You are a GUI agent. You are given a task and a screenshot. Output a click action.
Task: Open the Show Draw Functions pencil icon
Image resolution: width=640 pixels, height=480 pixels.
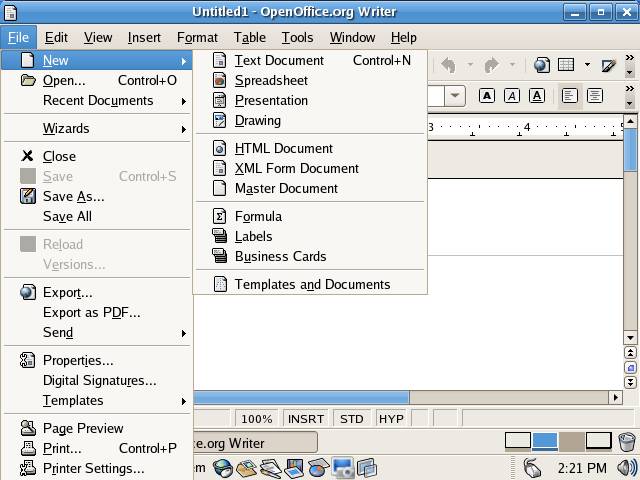pyautogui.click(x=608, y=65)
